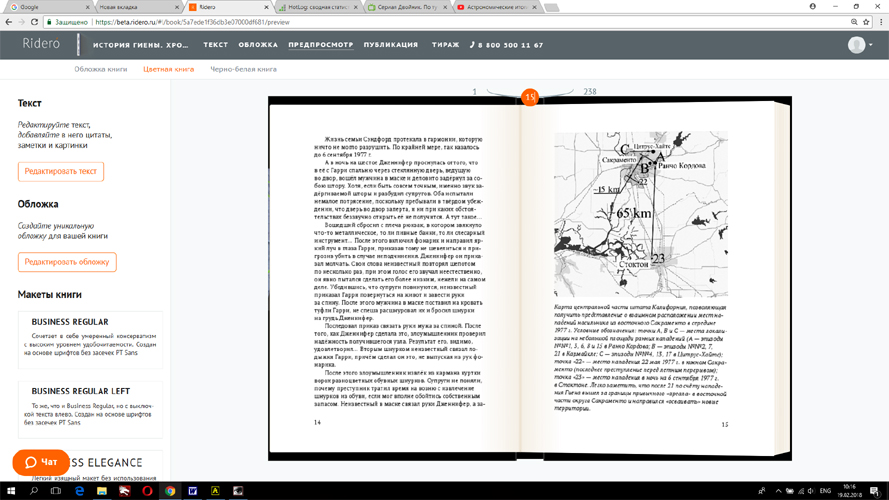Click page number 1 at slider start

click(x=475, y=91)
